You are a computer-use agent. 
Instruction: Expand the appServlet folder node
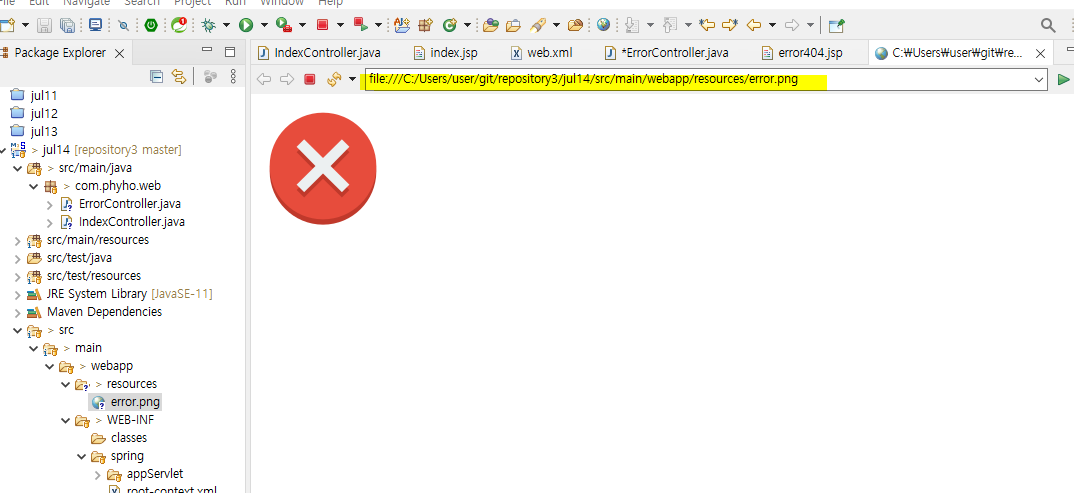tap(97, 474)
